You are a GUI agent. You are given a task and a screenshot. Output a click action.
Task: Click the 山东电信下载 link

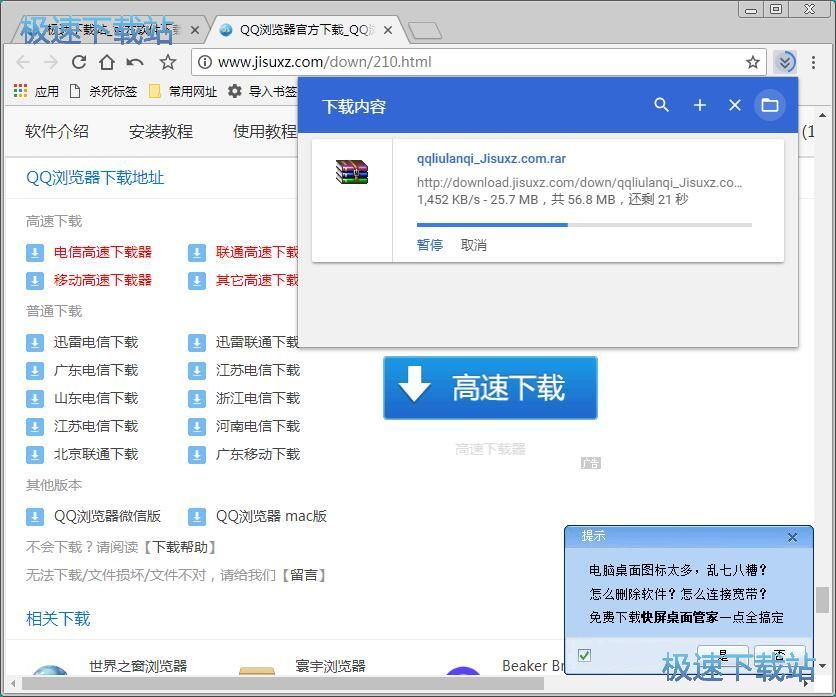tap(96, 398)
